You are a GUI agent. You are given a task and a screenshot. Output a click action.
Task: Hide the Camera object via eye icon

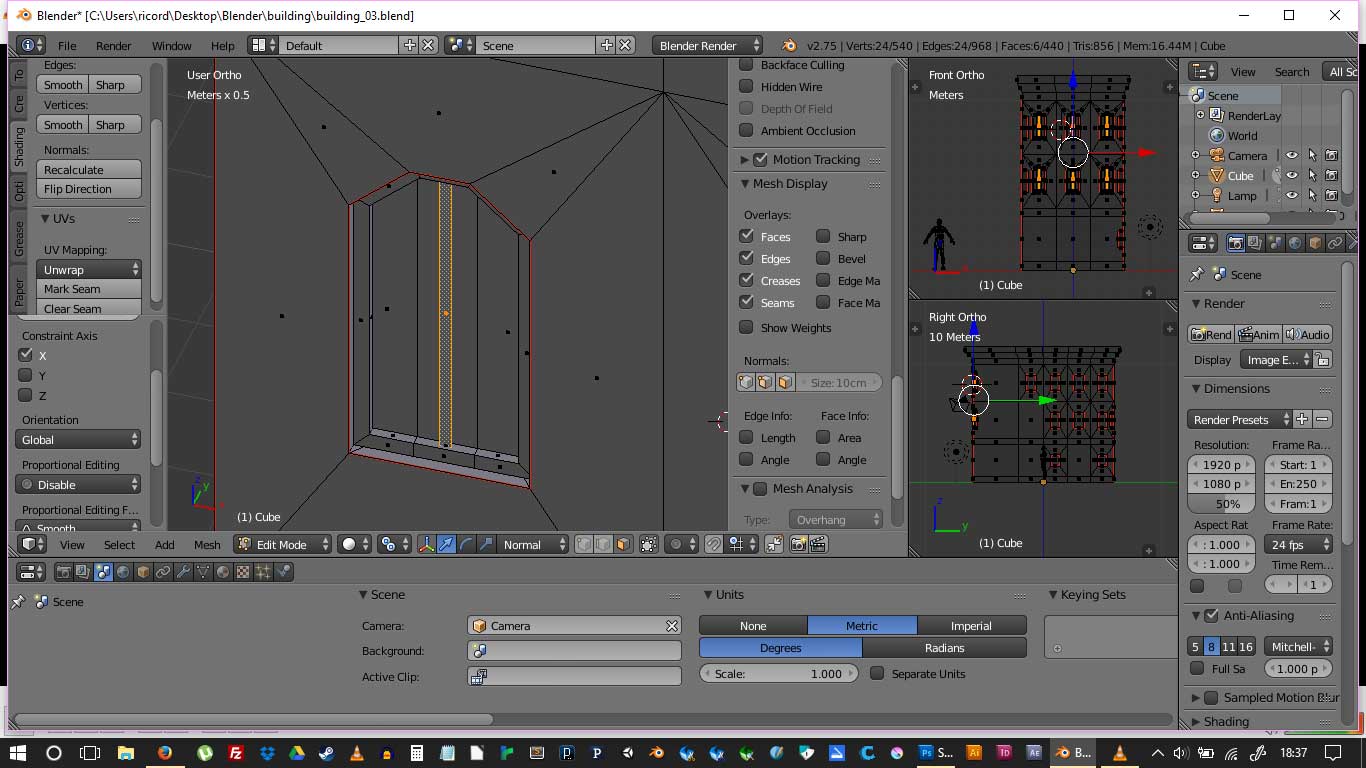(x=1292, y=156)
